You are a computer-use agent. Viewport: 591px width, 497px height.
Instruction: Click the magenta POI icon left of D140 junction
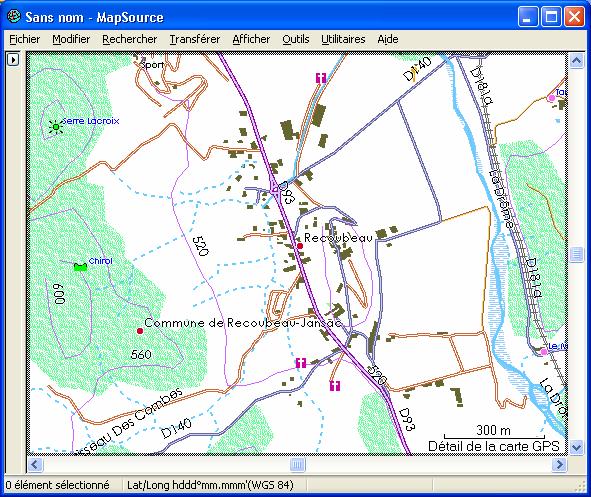point(301,363)
